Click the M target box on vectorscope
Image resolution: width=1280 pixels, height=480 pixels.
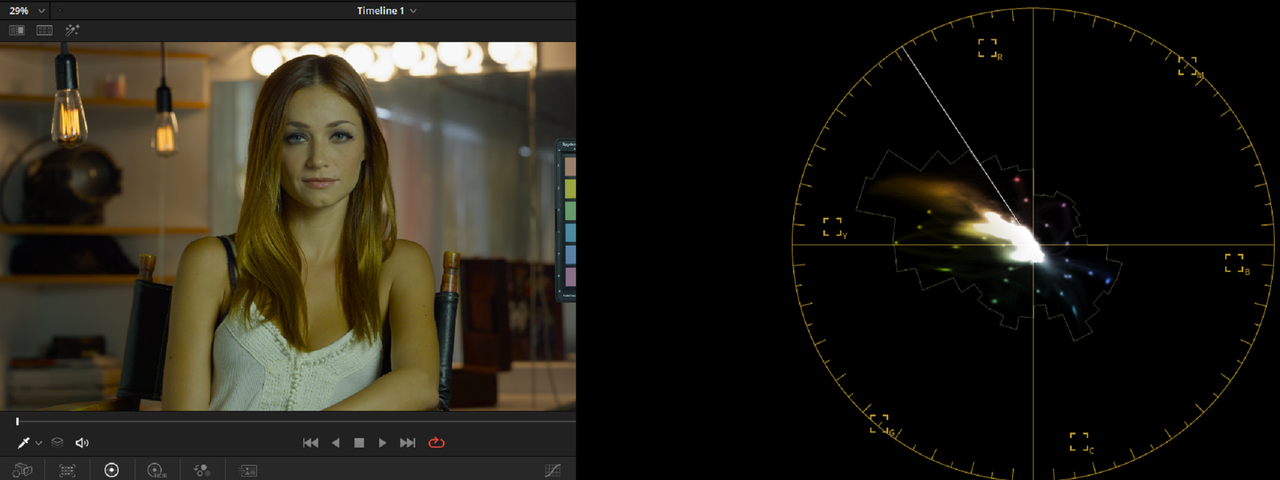pos(1187,66)
